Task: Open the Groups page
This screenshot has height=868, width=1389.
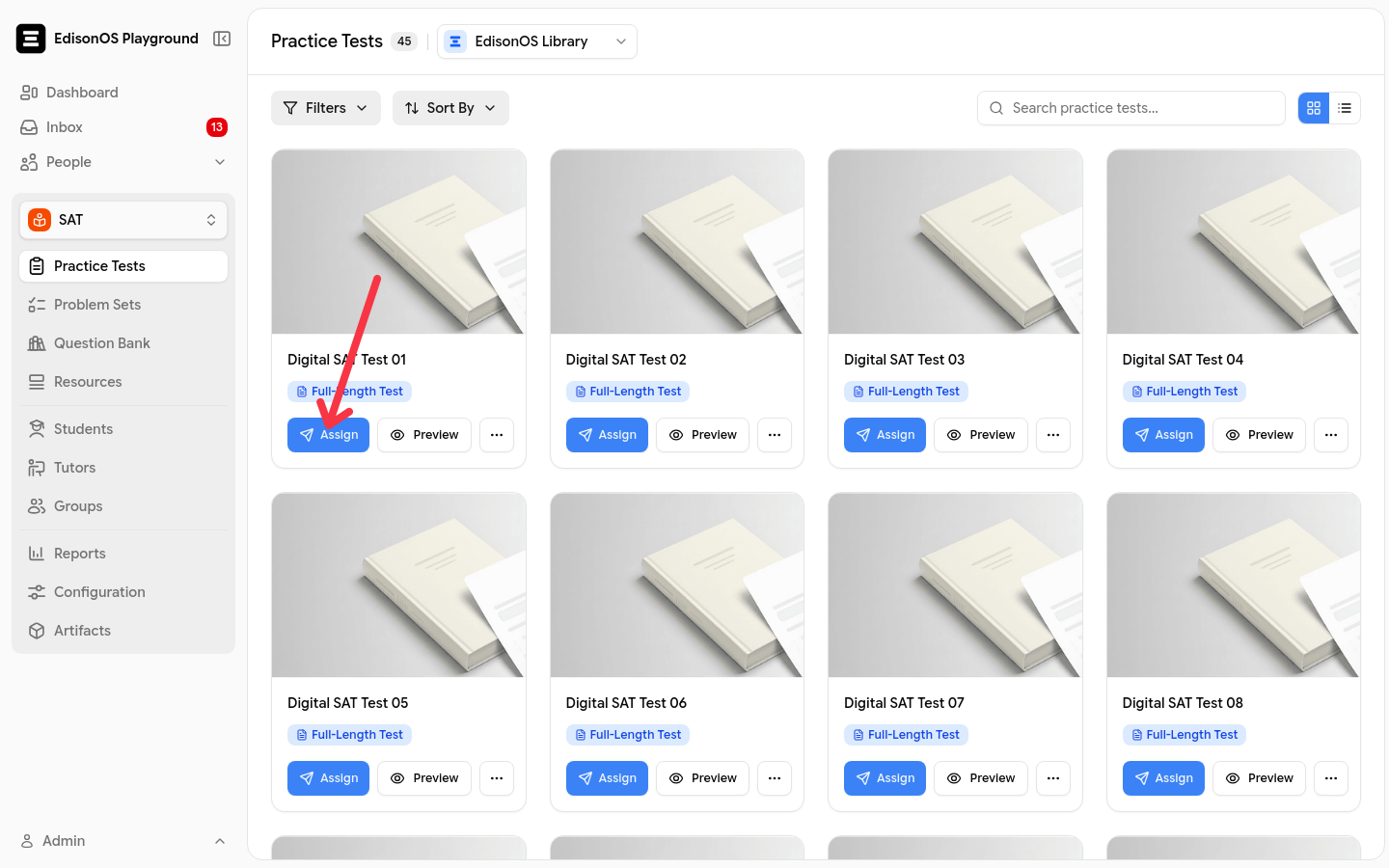Action: click(x=123, y=506)
